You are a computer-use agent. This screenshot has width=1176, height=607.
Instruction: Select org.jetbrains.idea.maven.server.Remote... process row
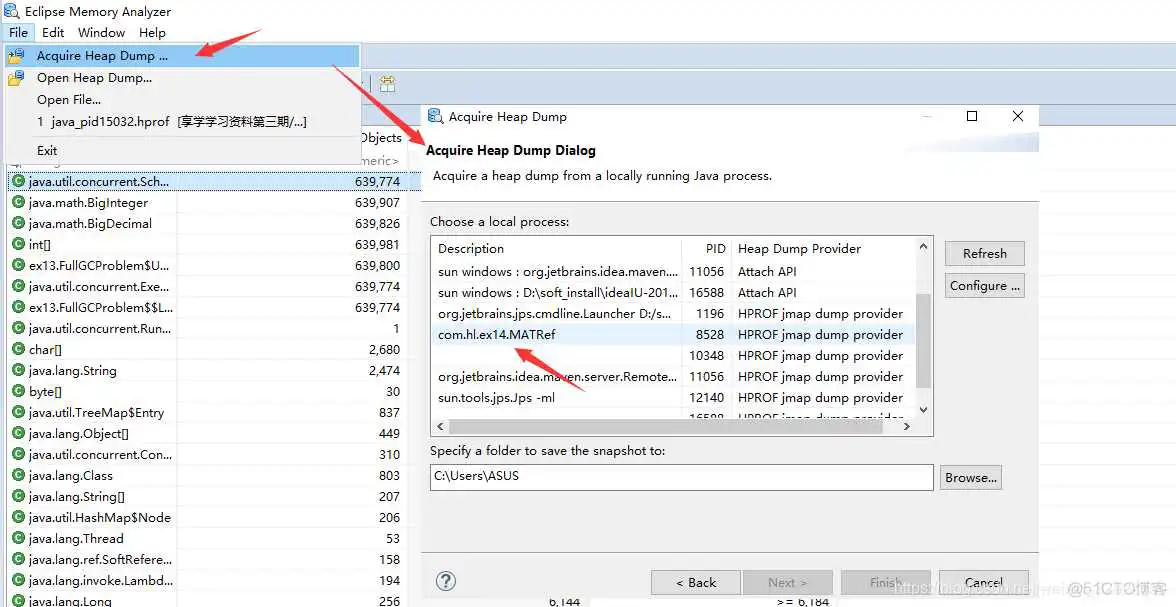[674, 377]
